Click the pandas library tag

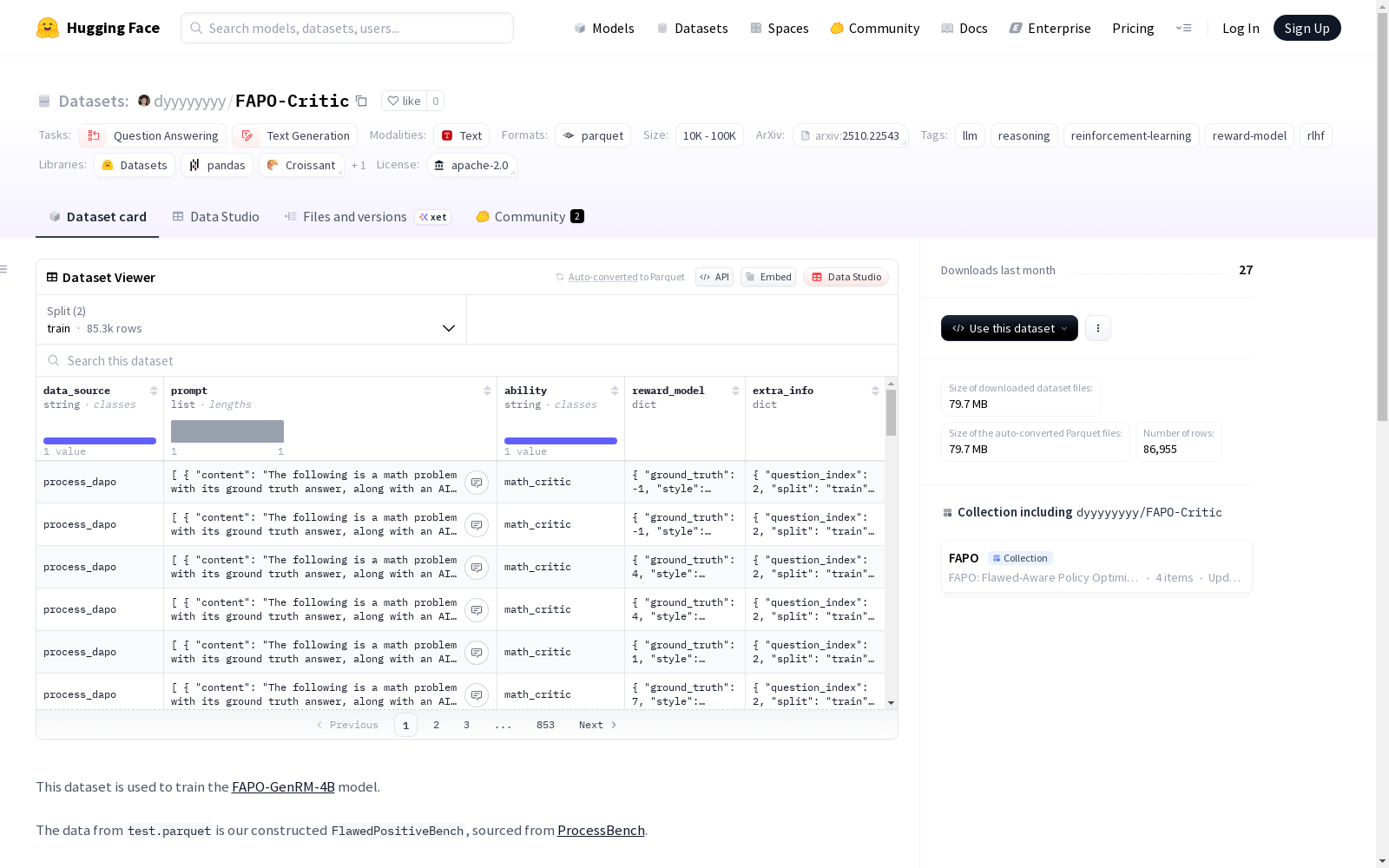point(217,165)
